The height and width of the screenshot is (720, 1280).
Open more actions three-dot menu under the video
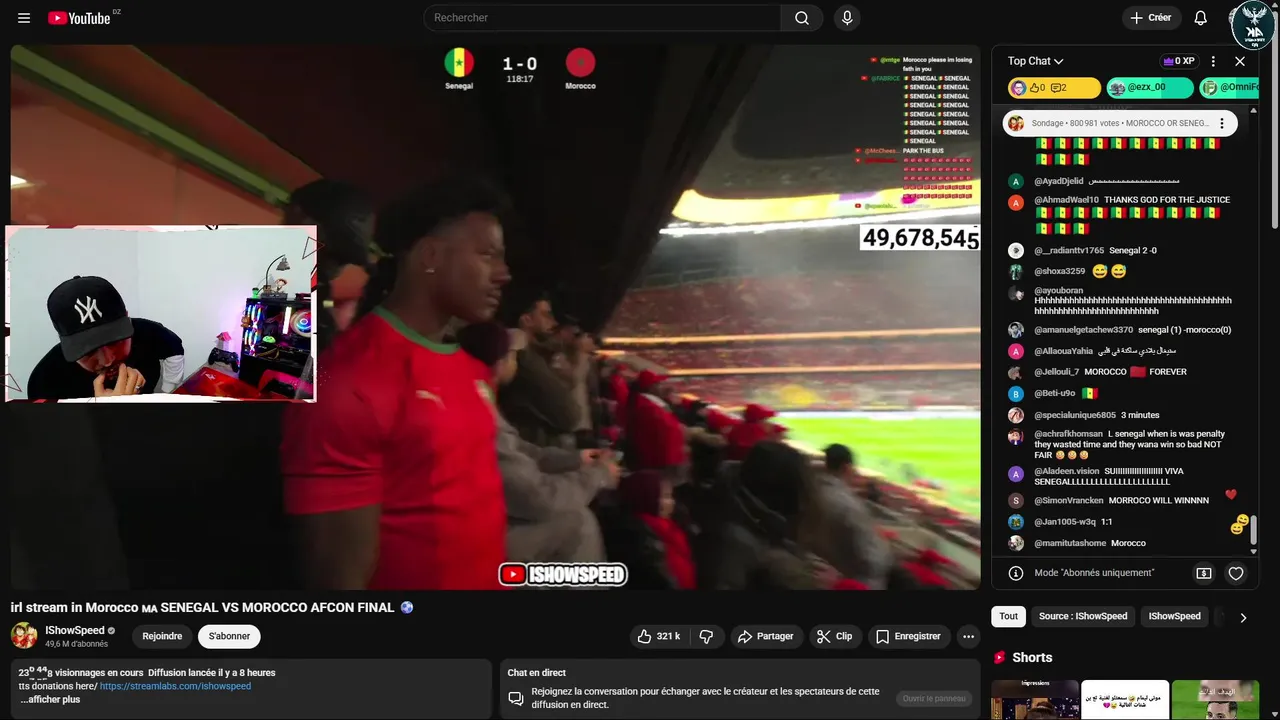point(968,636)
